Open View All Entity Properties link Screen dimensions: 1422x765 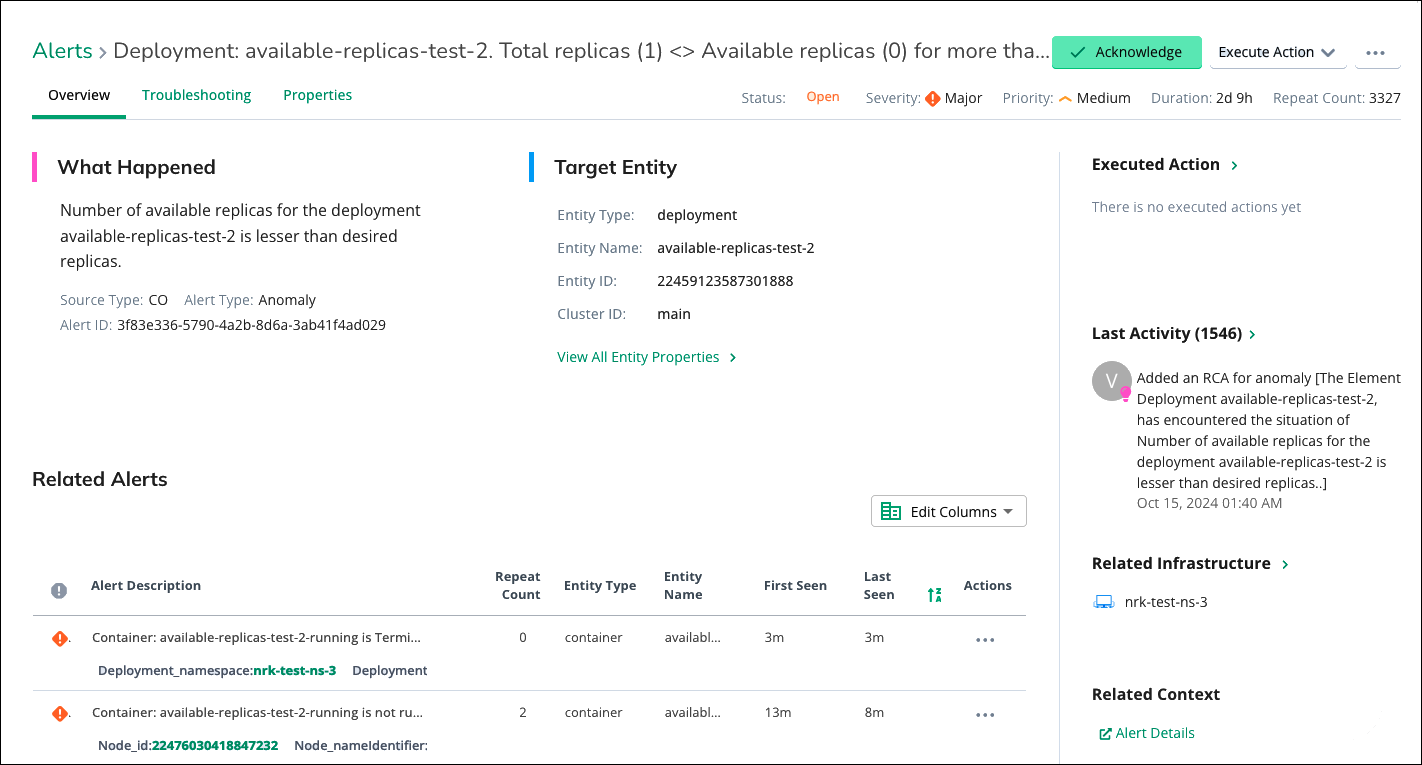(646, 357)
